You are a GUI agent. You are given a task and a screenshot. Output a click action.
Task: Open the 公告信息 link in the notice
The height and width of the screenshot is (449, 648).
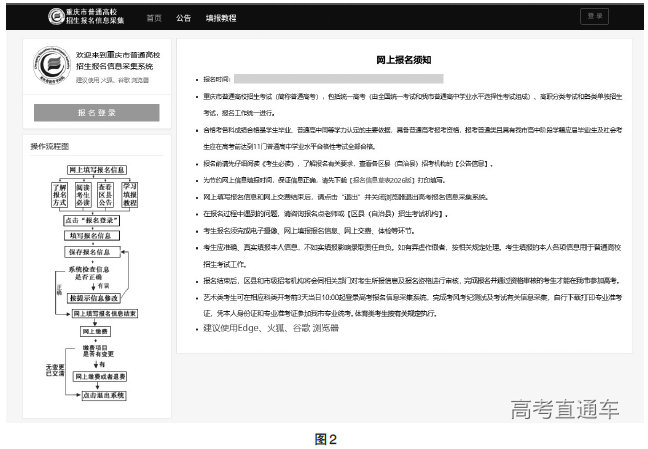pos(472,164)
